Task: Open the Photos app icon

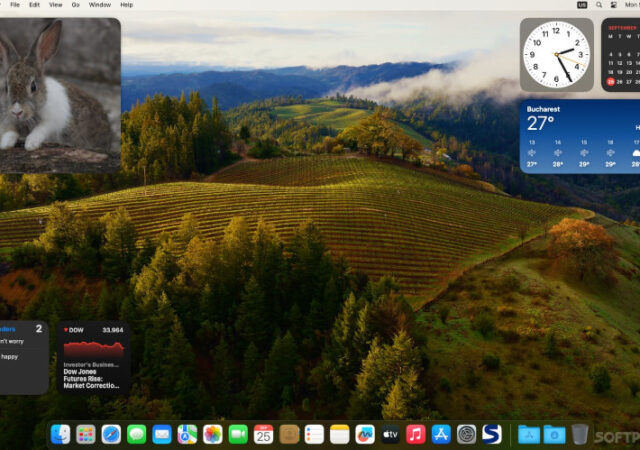Action: pyautogui.click(x=213, y=434)
